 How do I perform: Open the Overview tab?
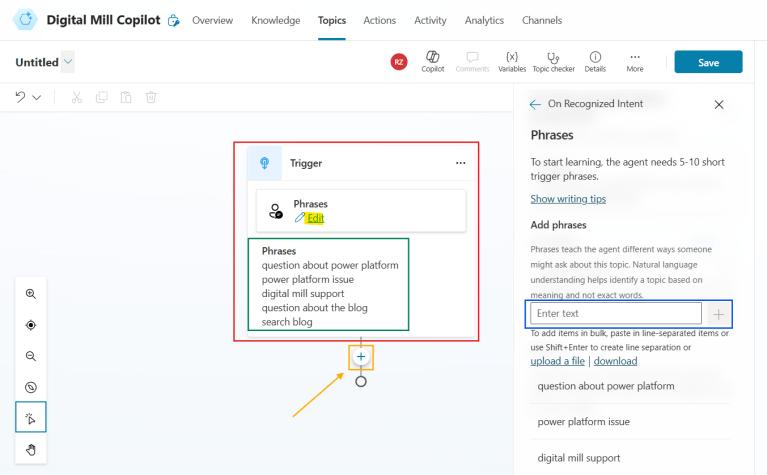(x=212, y=21)
